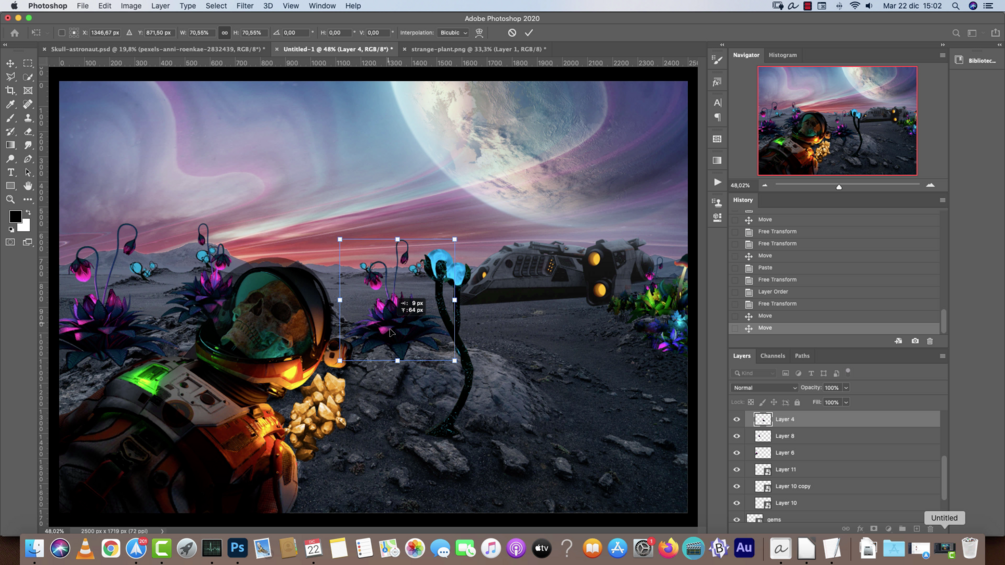Image resolution: width=1005 pixels, height=565 pixels.
Task: Add layer style via the fx icon
Action: (x=860, y=528)
